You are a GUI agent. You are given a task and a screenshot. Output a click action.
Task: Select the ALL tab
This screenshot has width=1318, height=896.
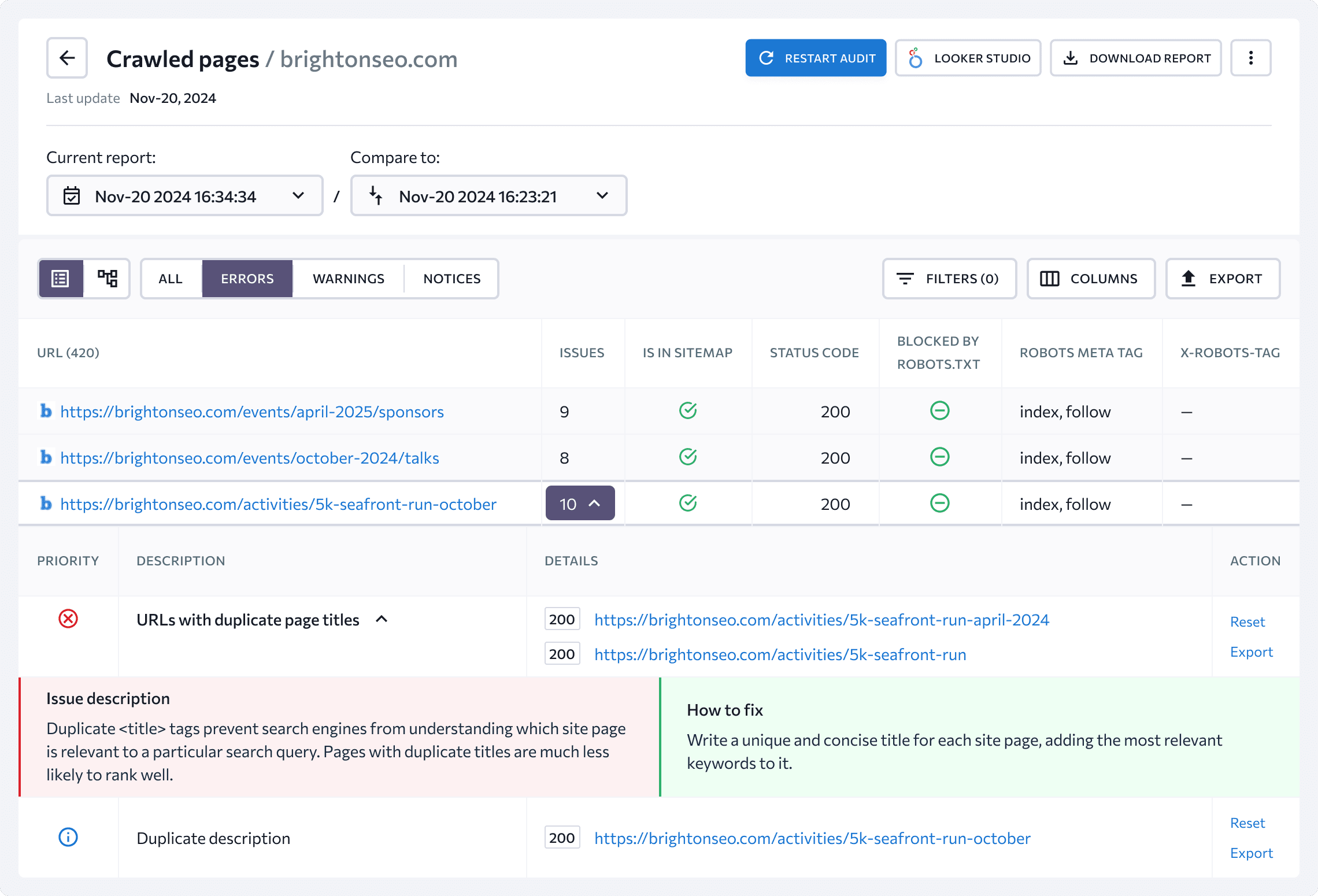click(x=171, y=279)
